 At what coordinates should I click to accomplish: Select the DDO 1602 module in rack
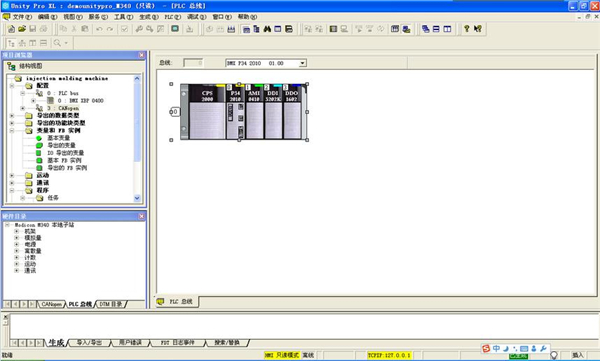(292, 112)
